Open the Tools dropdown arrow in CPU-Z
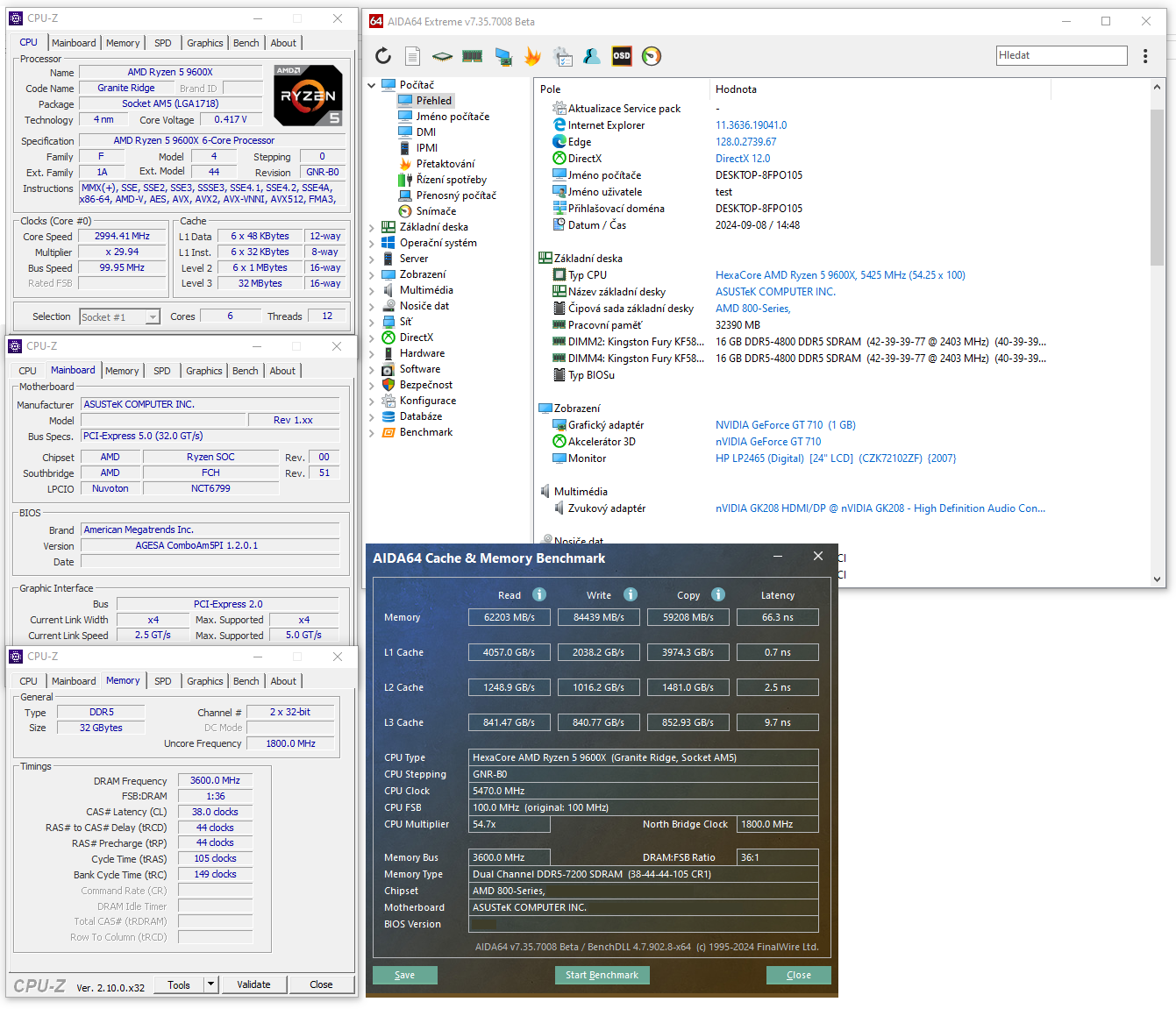Image resolution: width=1176 pixels, height=1009 pixels. 210,984
